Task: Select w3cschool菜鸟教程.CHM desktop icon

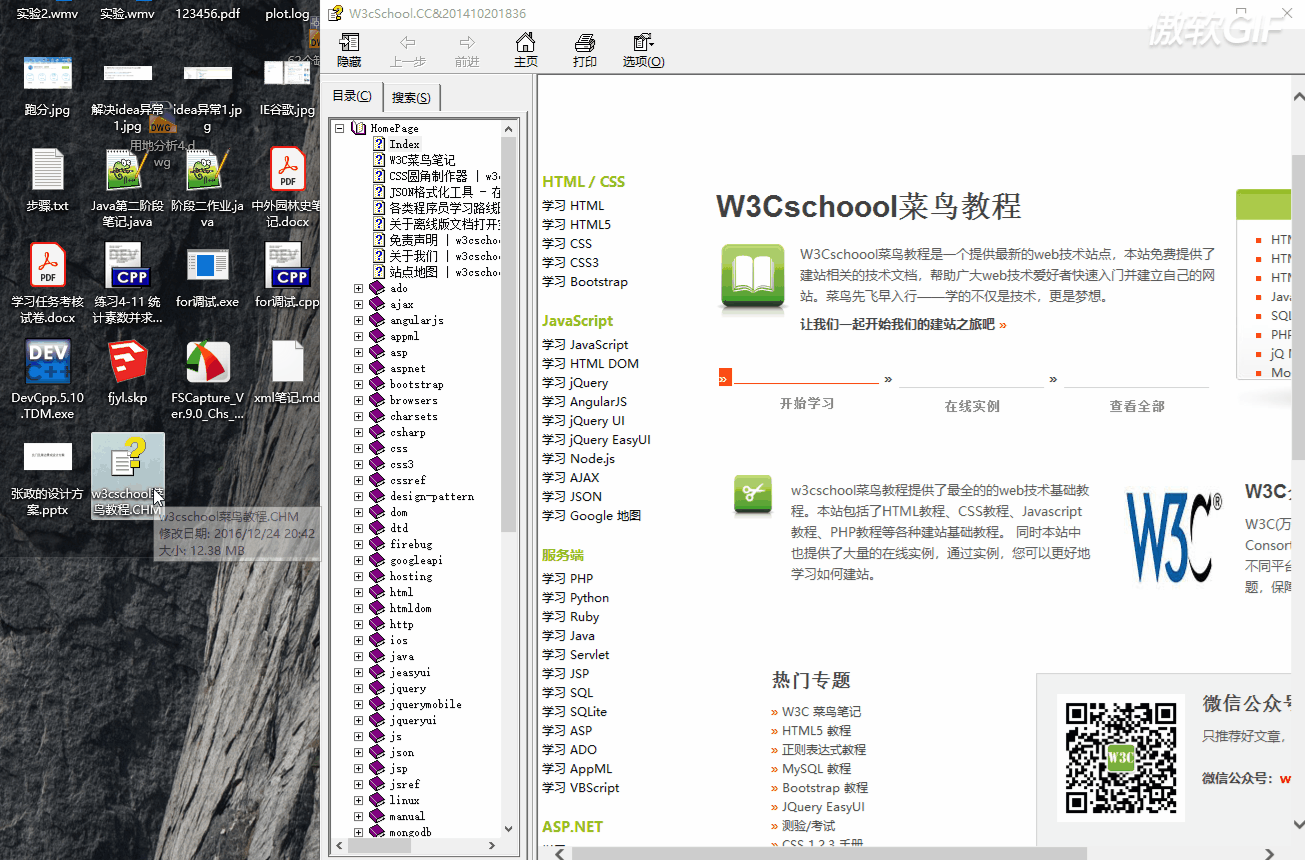Action: (128, 477)
